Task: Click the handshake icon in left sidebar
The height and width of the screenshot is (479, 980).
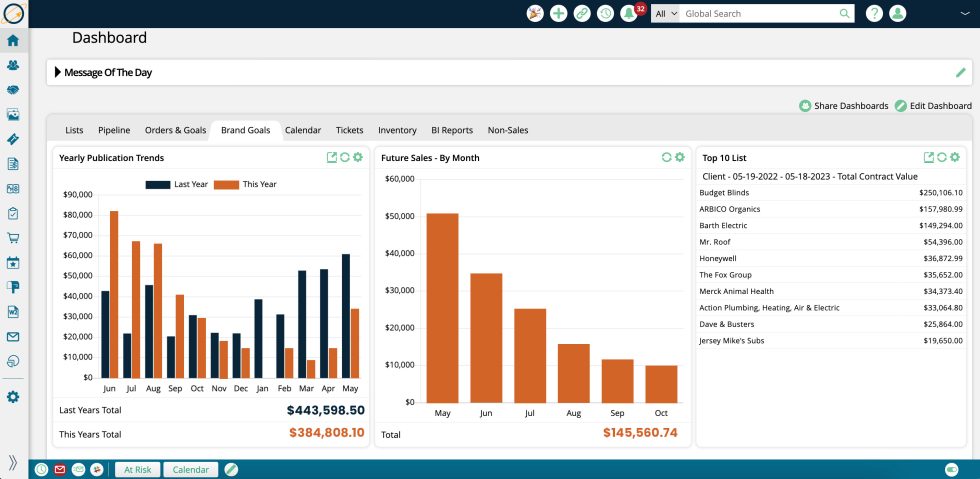Action: [13, 89]
